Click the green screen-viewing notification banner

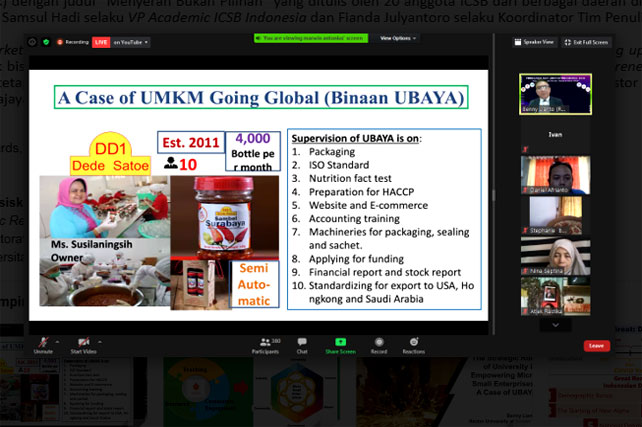point(311,38)
